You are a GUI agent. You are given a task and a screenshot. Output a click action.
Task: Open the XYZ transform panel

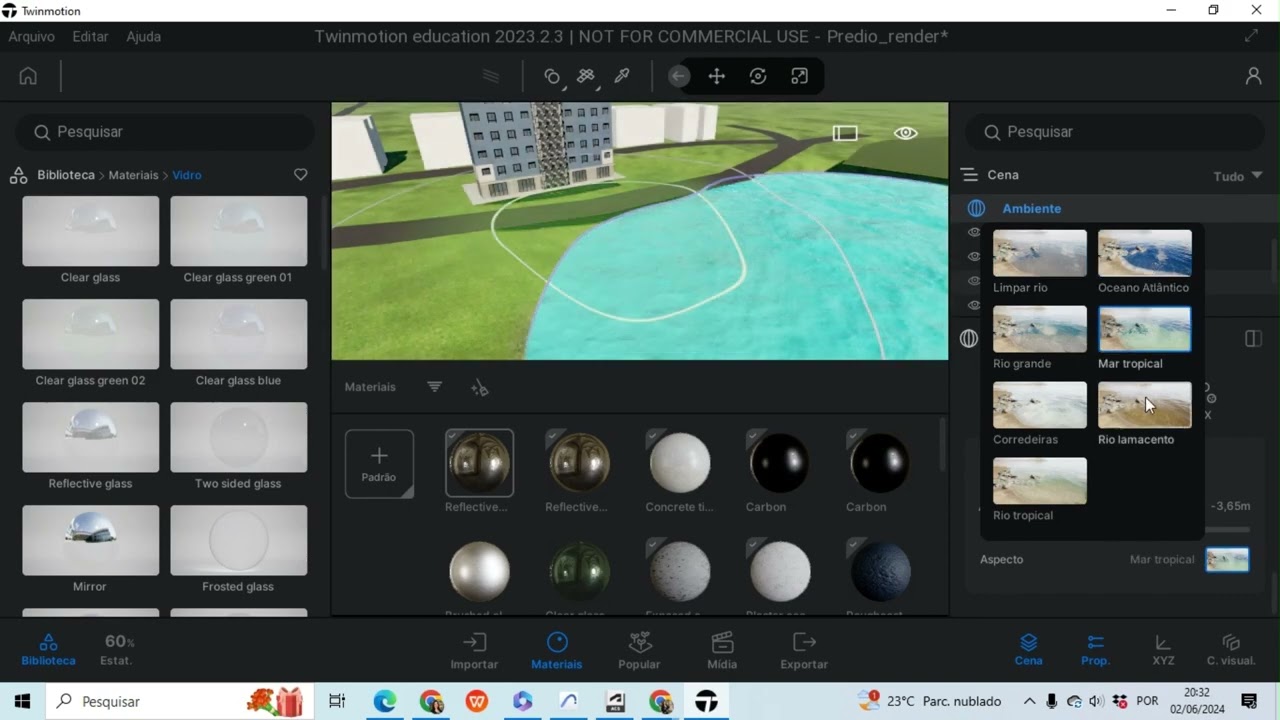(1163, 651)
